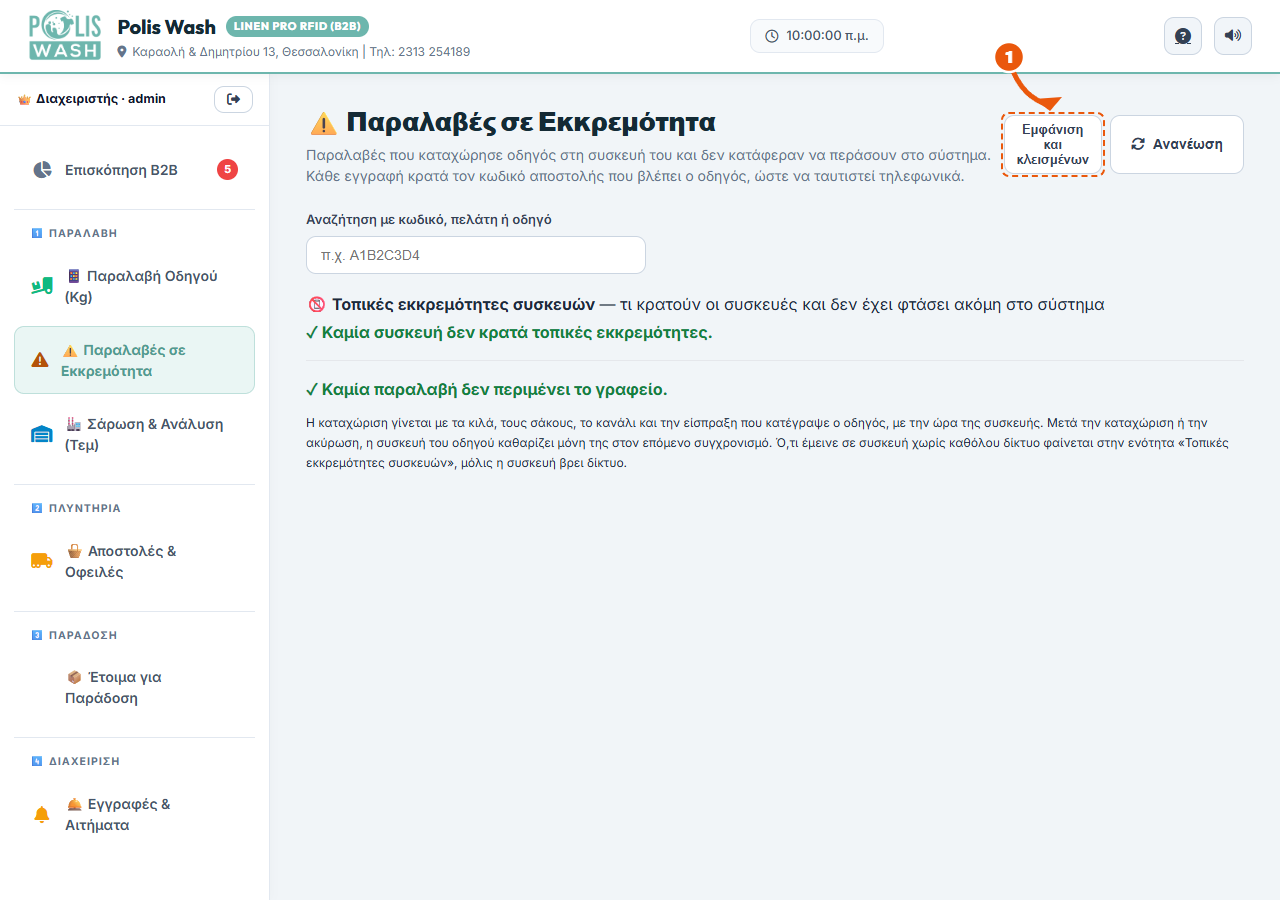Focus the search by code input field
Image resolution: width=1280 pixels, height=900 pixels.
(476, 255)
